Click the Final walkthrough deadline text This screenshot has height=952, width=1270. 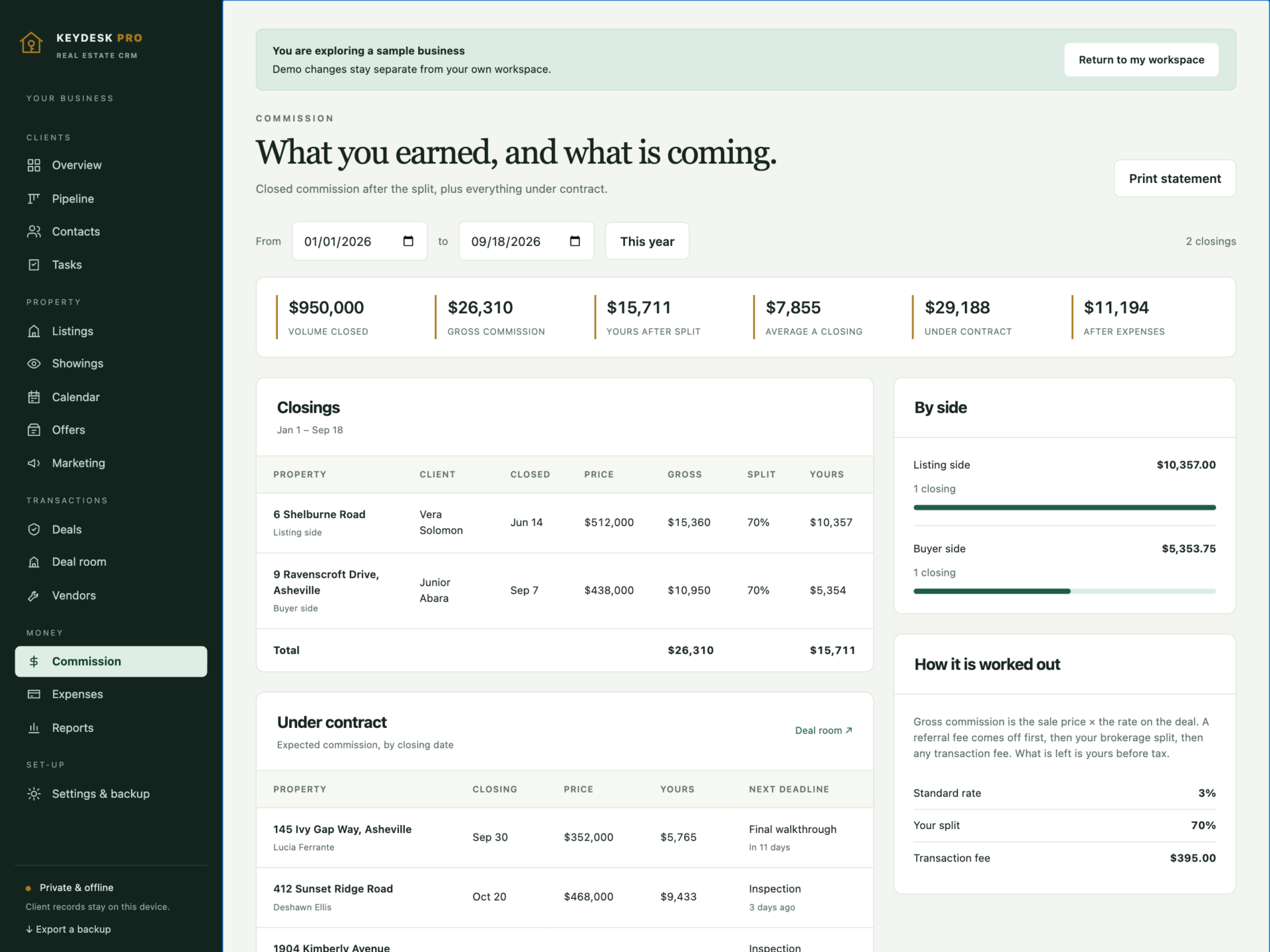tap(792, 829)
